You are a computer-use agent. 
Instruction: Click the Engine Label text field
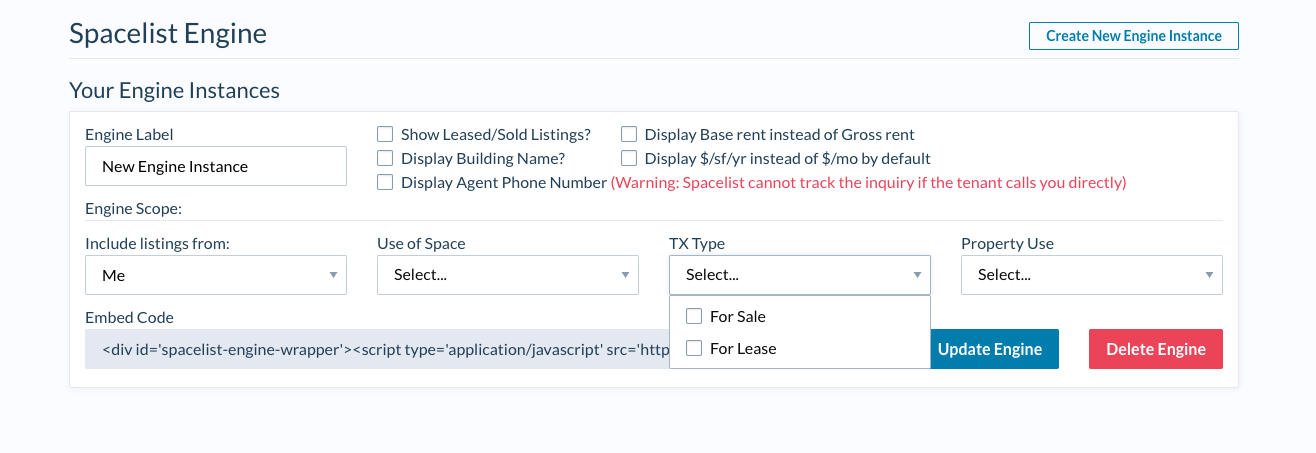[x=215, y=167]
